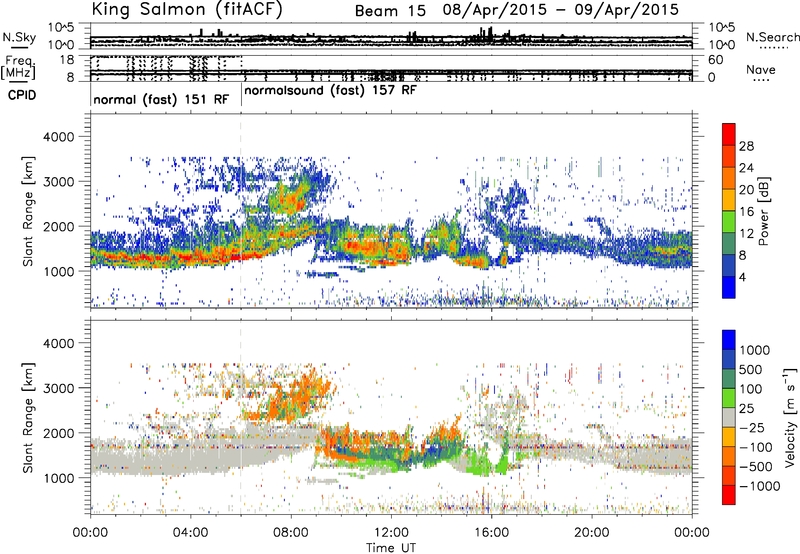This screenshot has height=554, width=800.
Task: Select the "N.Sky" legend label
Action: click(x=19, y=37)
